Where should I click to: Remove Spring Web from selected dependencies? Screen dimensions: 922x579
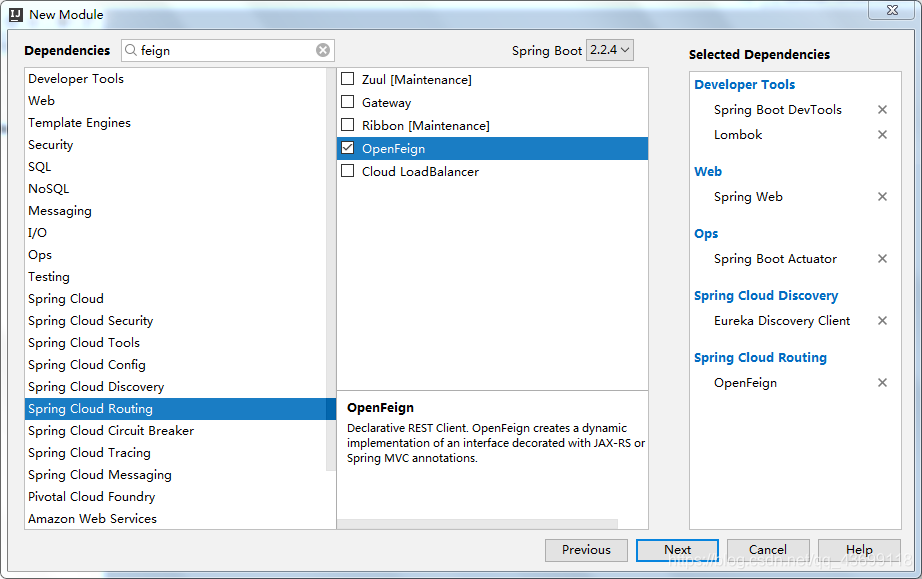tap(882, 196)
